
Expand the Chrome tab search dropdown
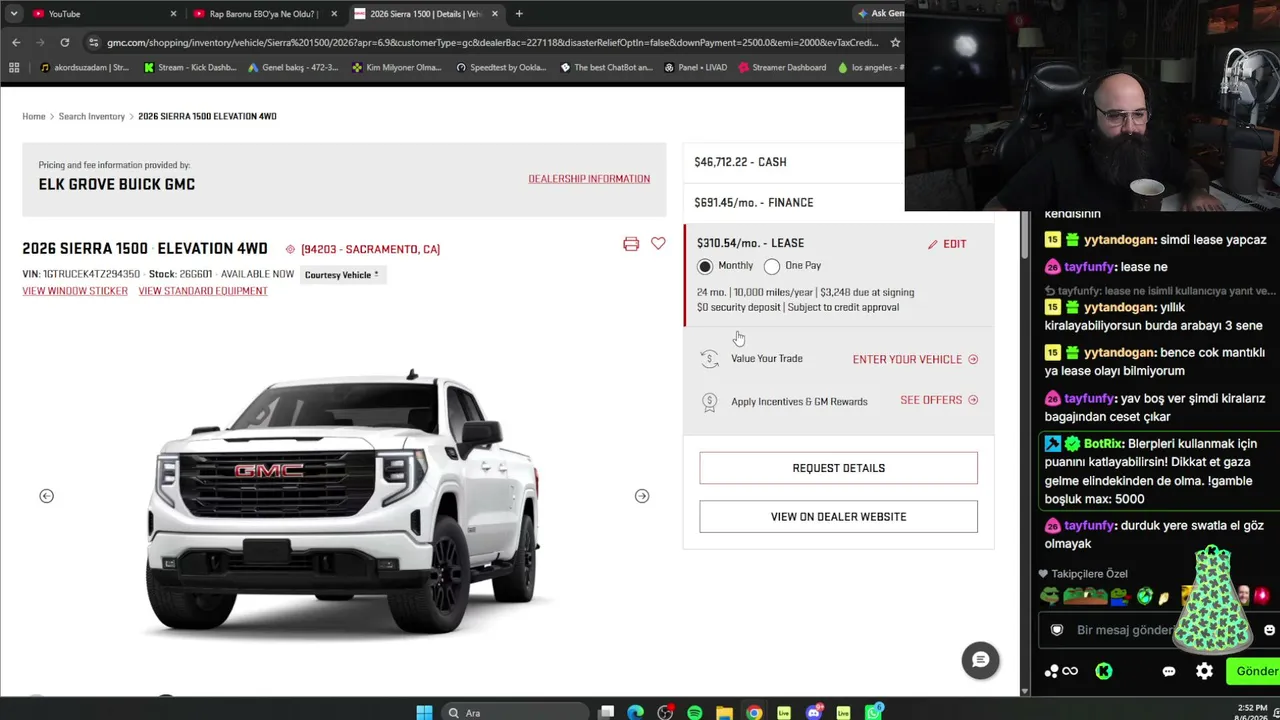coord(14,14)
